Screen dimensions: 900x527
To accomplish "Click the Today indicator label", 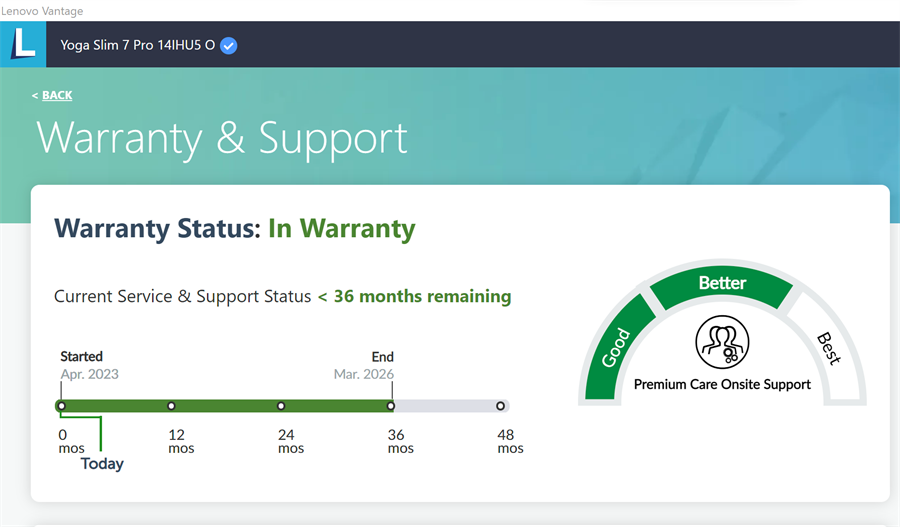I will tap(102, 464).
